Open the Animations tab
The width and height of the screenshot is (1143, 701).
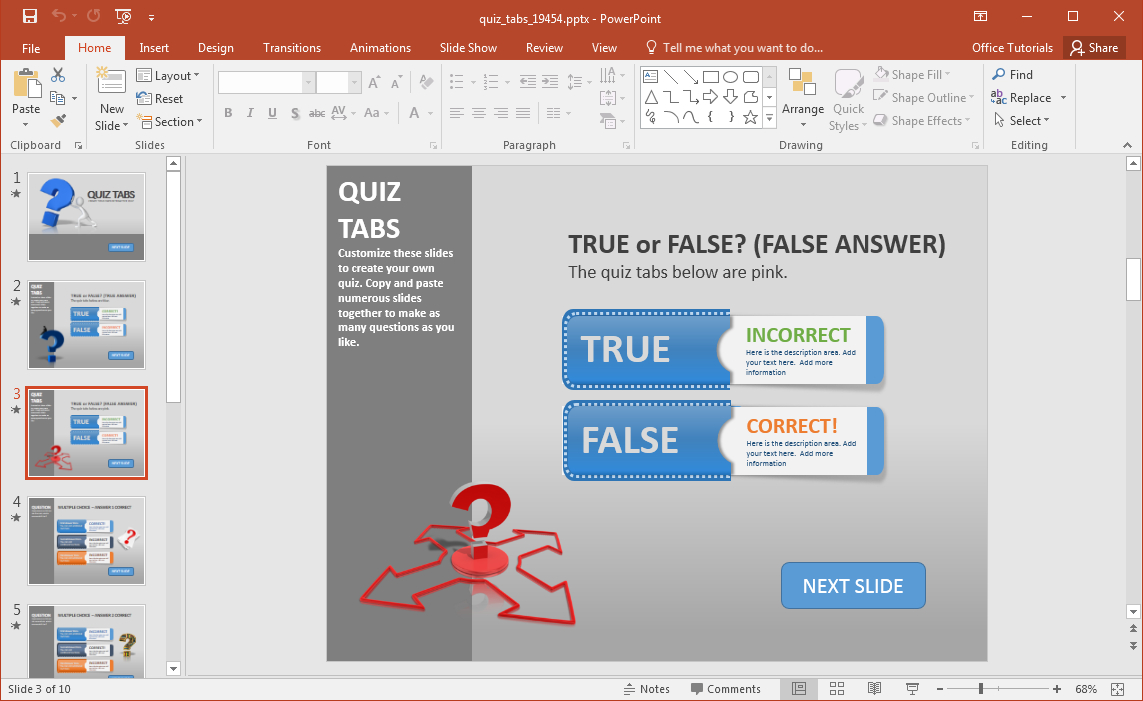[x=380, y=48]
